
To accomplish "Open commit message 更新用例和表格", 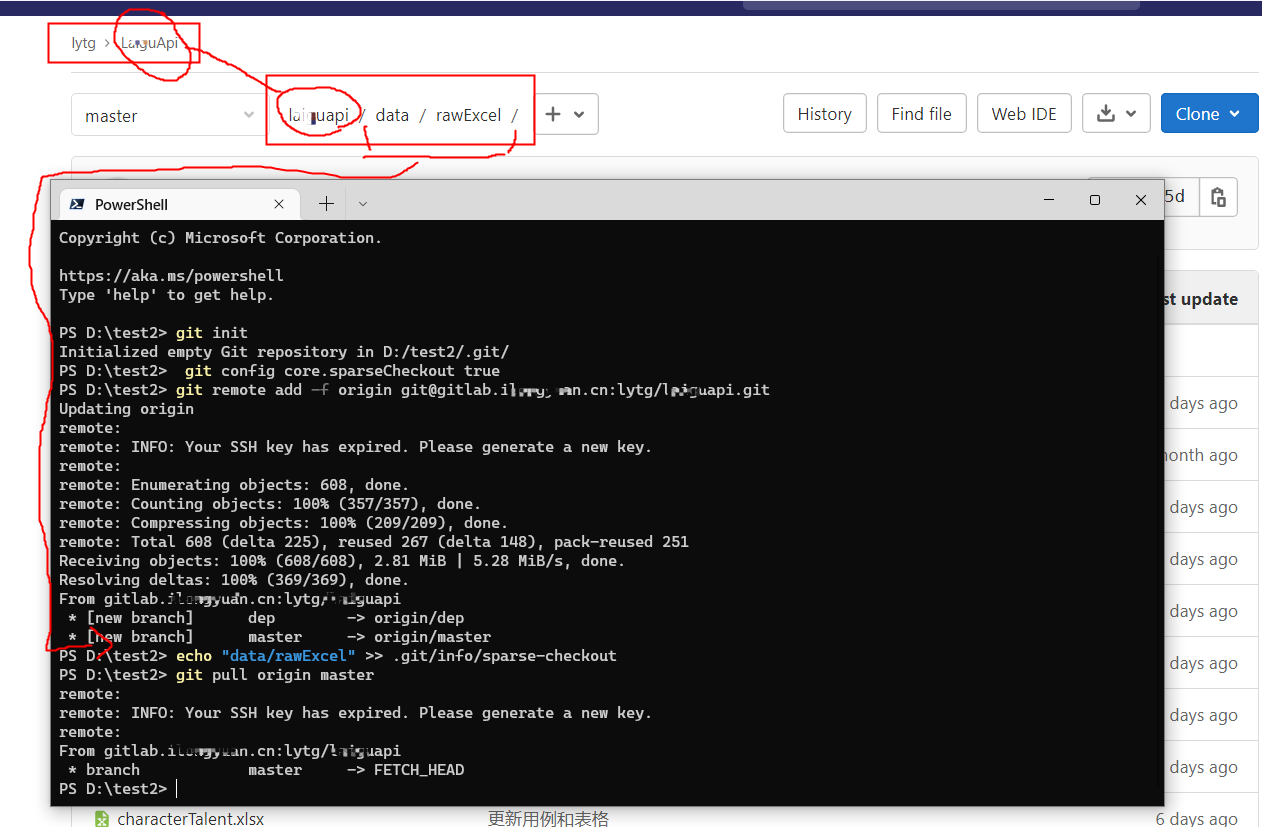I will pos(548,819).
